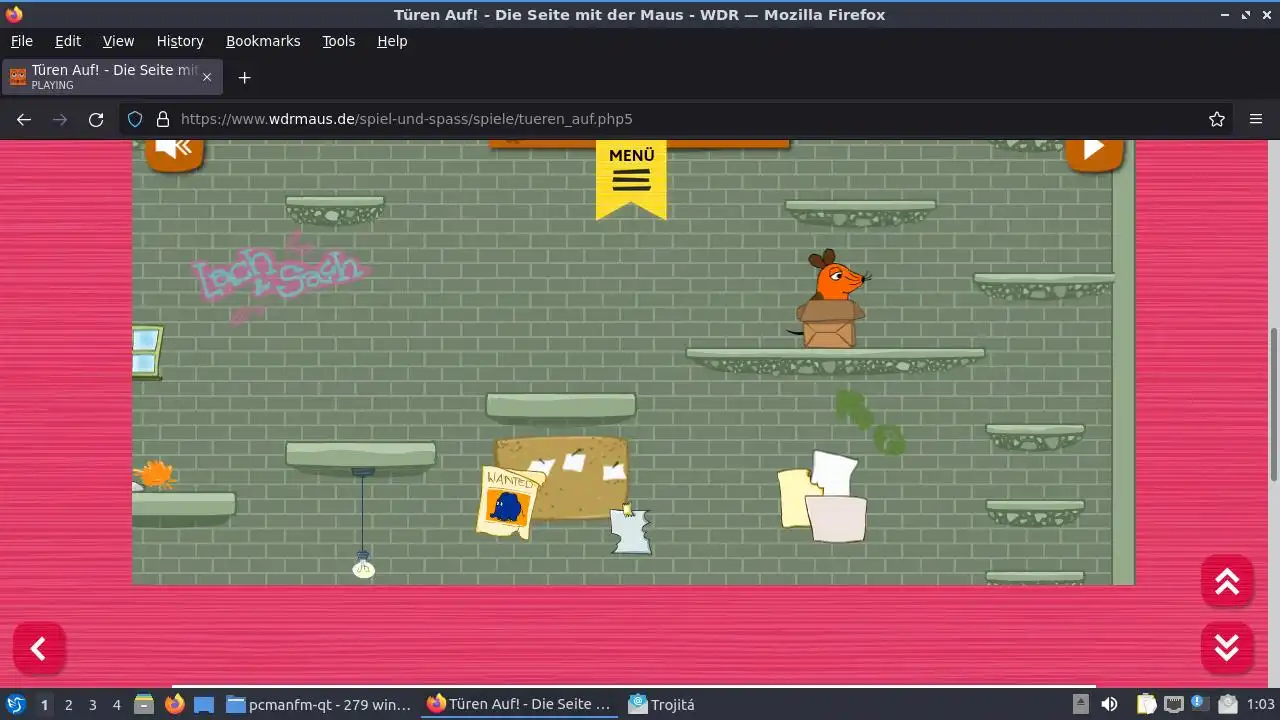Click the stack of paper sheets on the wall
1280x720 pixels.
coord(822,497)
